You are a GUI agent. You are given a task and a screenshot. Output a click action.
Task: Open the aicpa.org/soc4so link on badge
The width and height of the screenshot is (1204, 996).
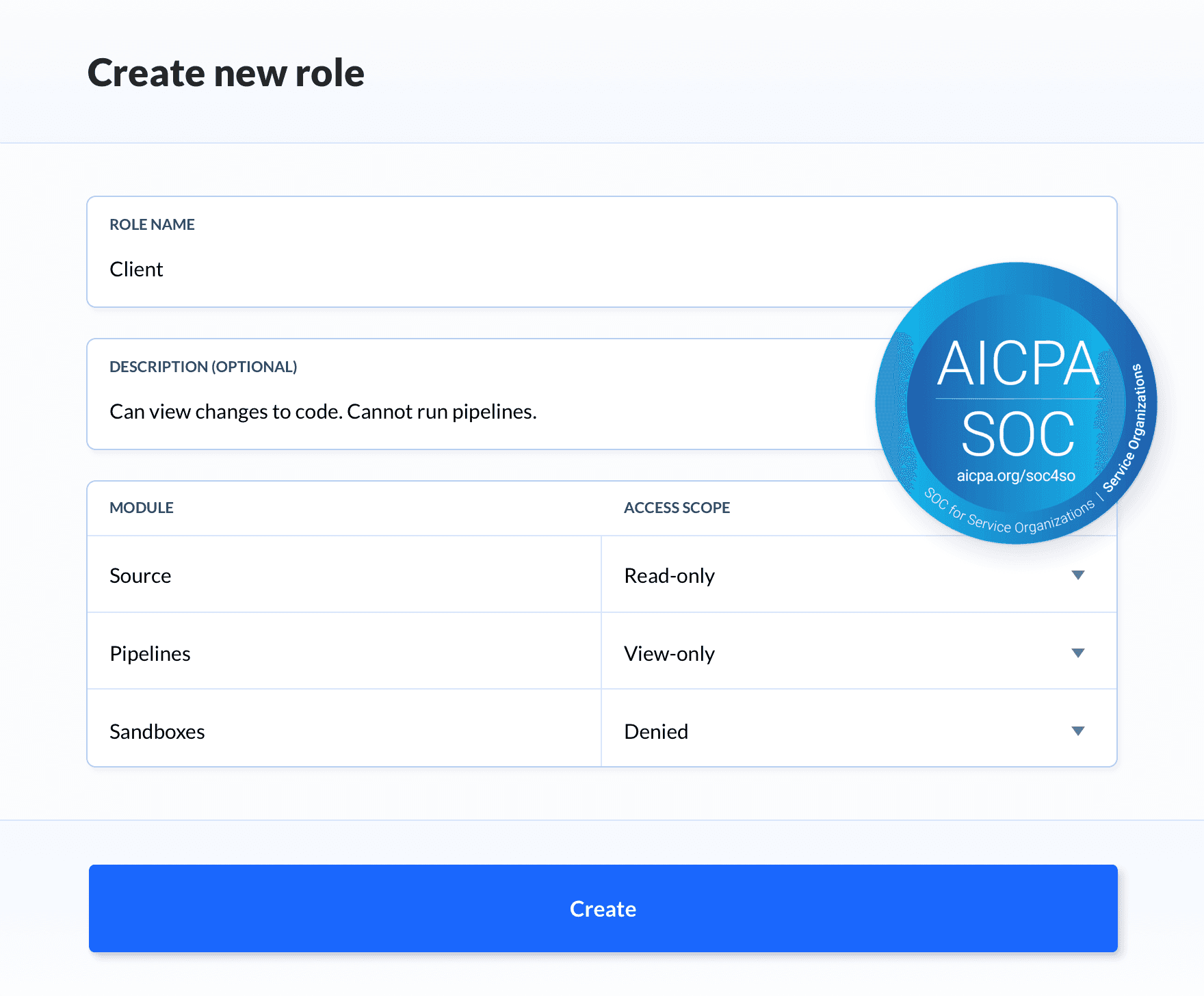pos(1016,476)
